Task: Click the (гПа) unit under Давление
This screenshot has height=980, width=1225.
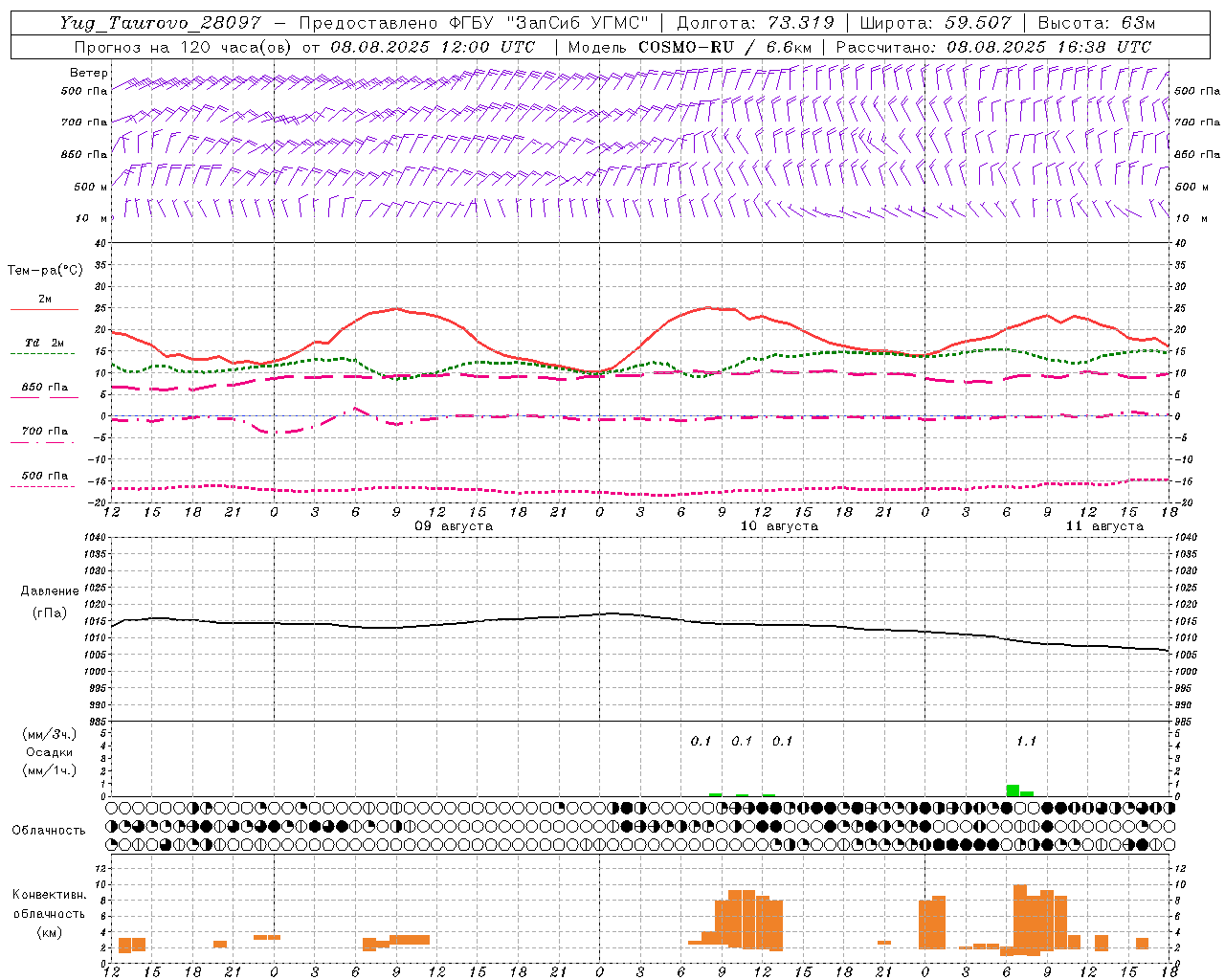Action: coord(48,612)
